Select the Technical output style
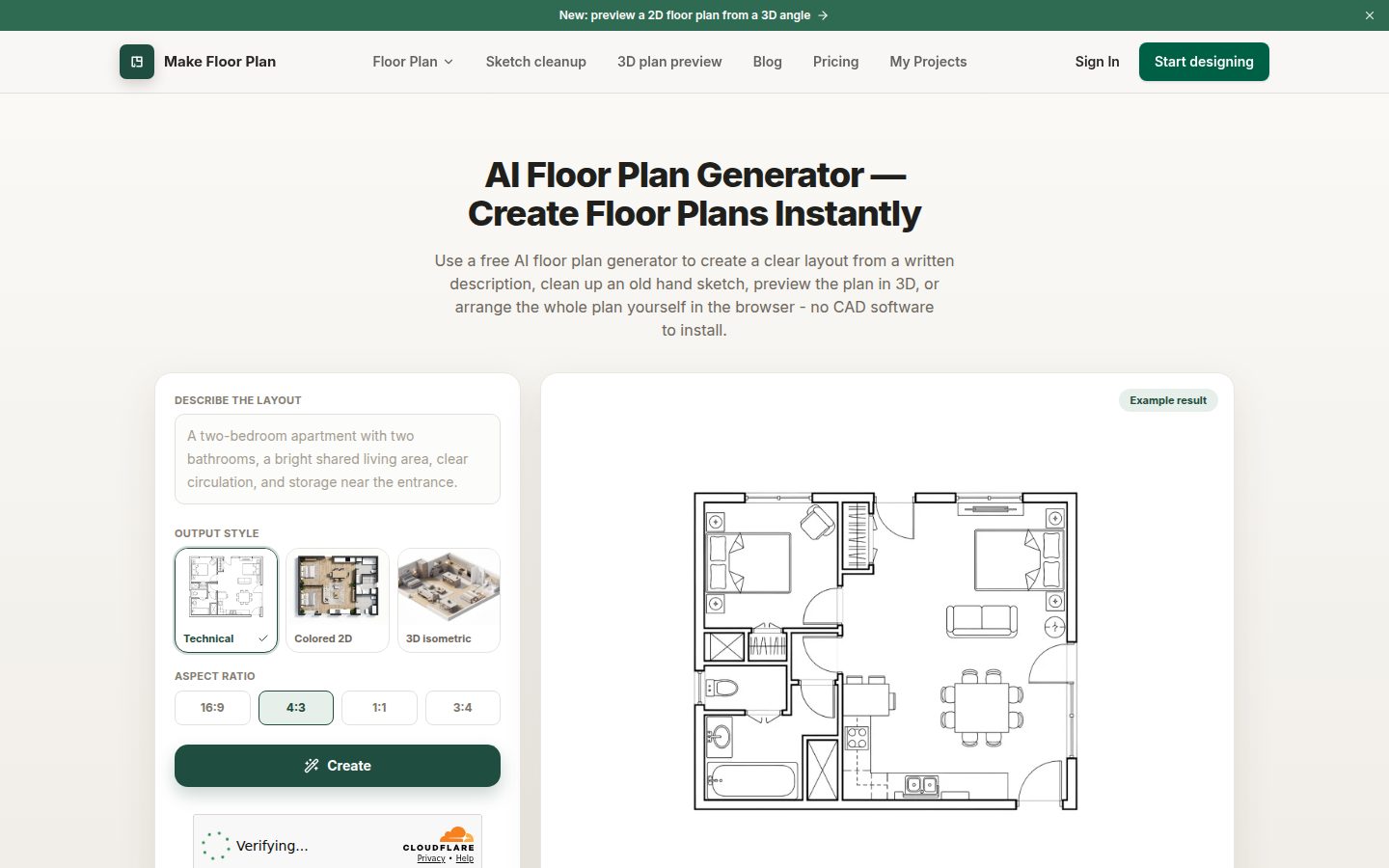1389x868 pixels. point(227,600)
